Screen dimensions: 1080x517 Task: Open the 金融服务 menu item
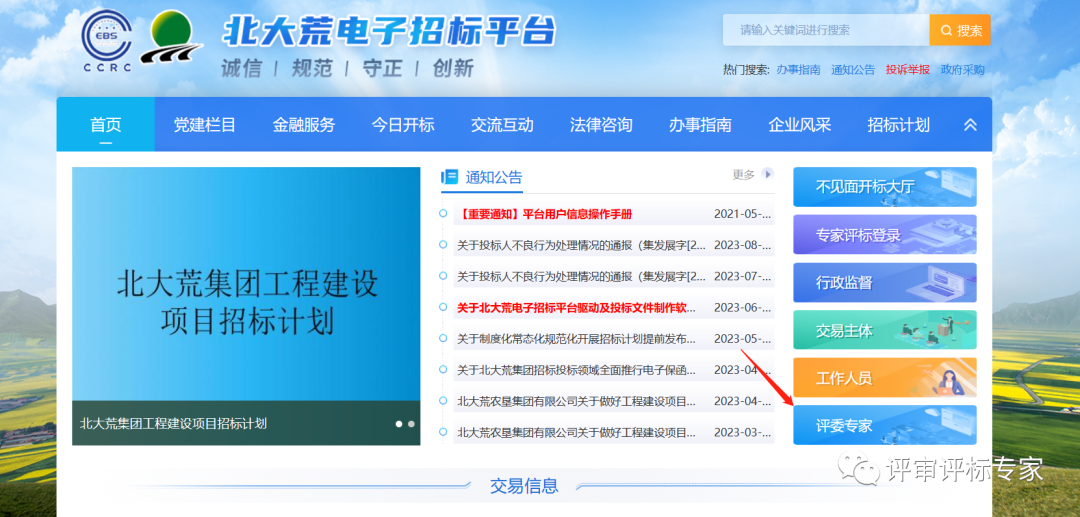(304, 125)
